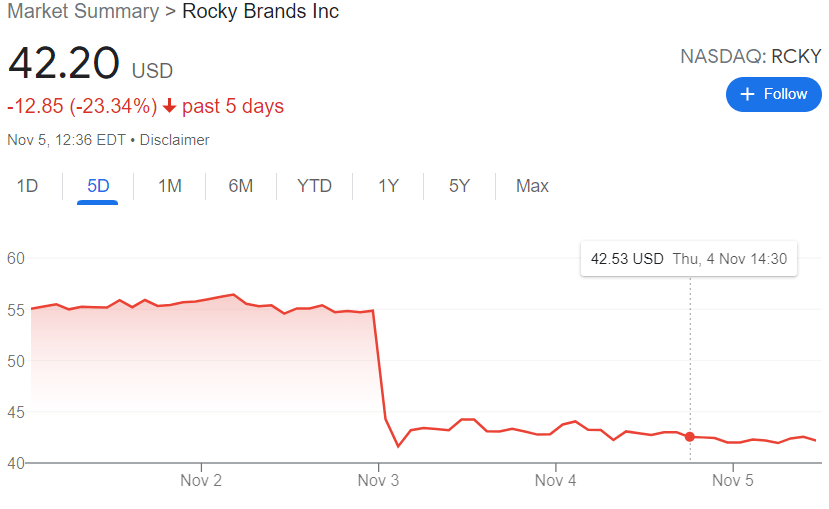This screenshot has height=509, width=829.
Task: Click NASDAQ: RCKY ticker text
Action: (x=750, y=56)
